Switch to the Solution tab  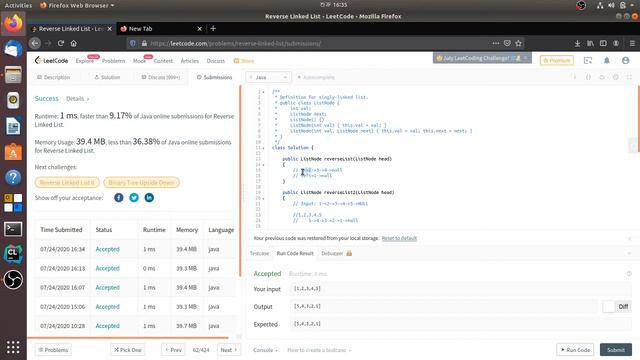click(x=107, y=77)
